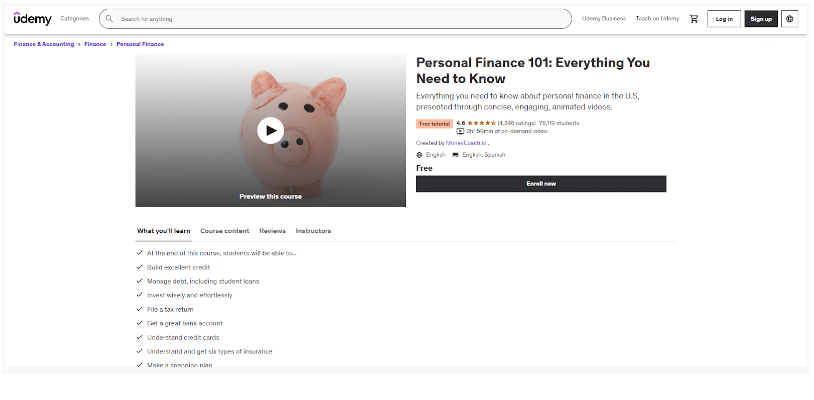
Task: Click the 75,119 students text
Action: [x=559, y=123]
